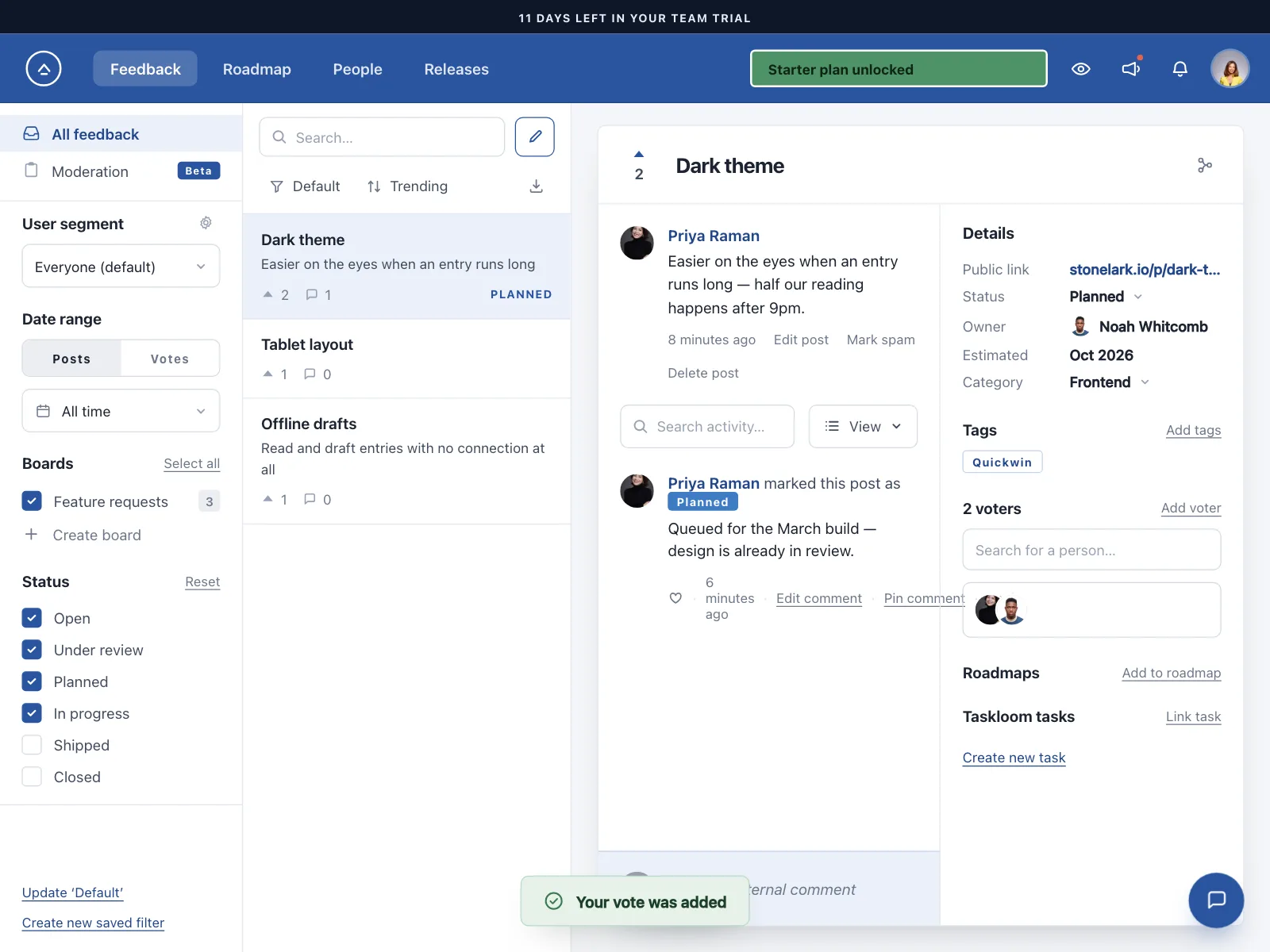Open the stonelark.io public link
Screen dimensions: 1270x952
(1145, 270)
